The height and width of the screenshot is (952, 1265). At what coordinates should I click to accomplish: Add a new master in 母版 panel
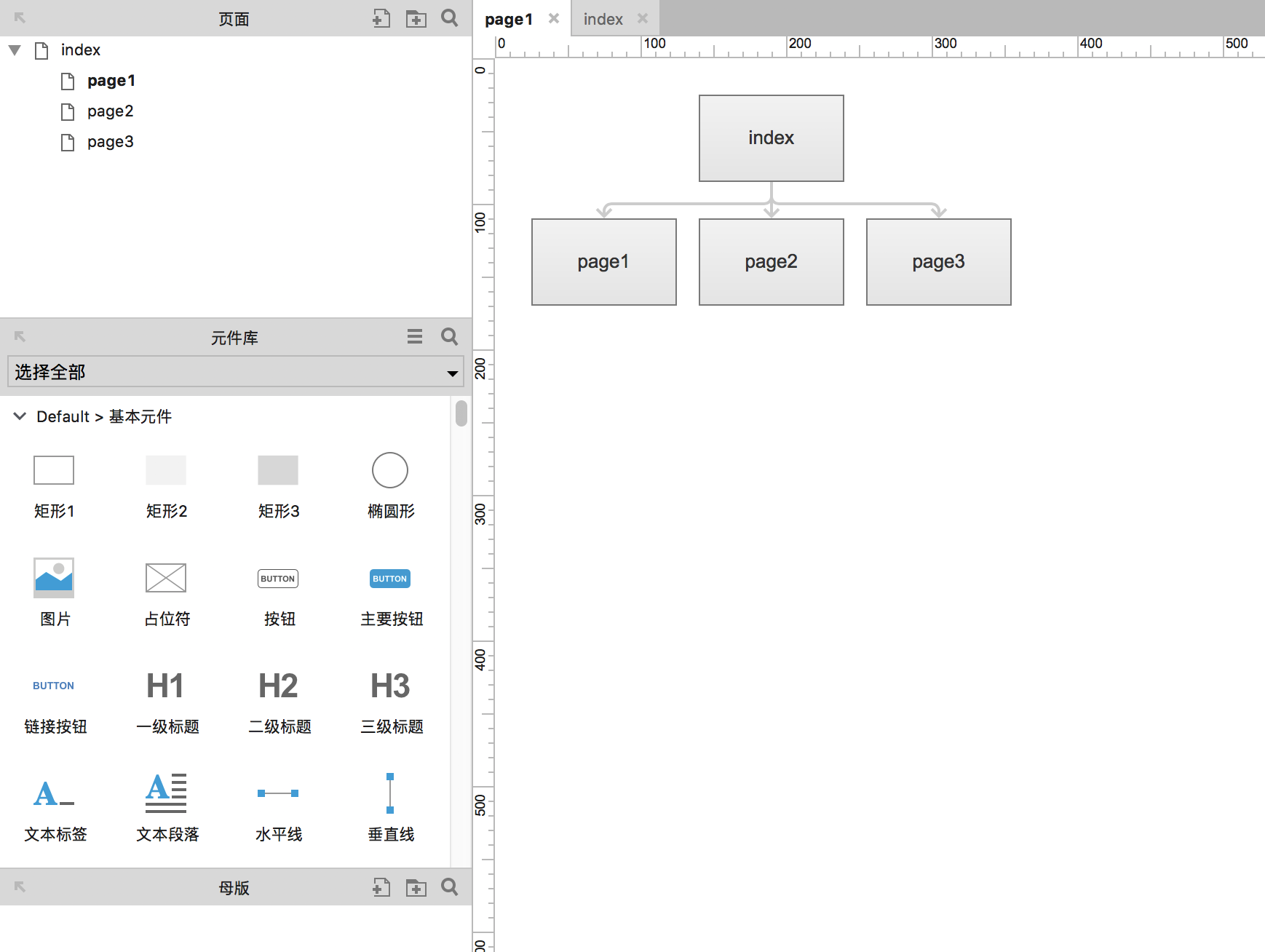click(381, 887)
